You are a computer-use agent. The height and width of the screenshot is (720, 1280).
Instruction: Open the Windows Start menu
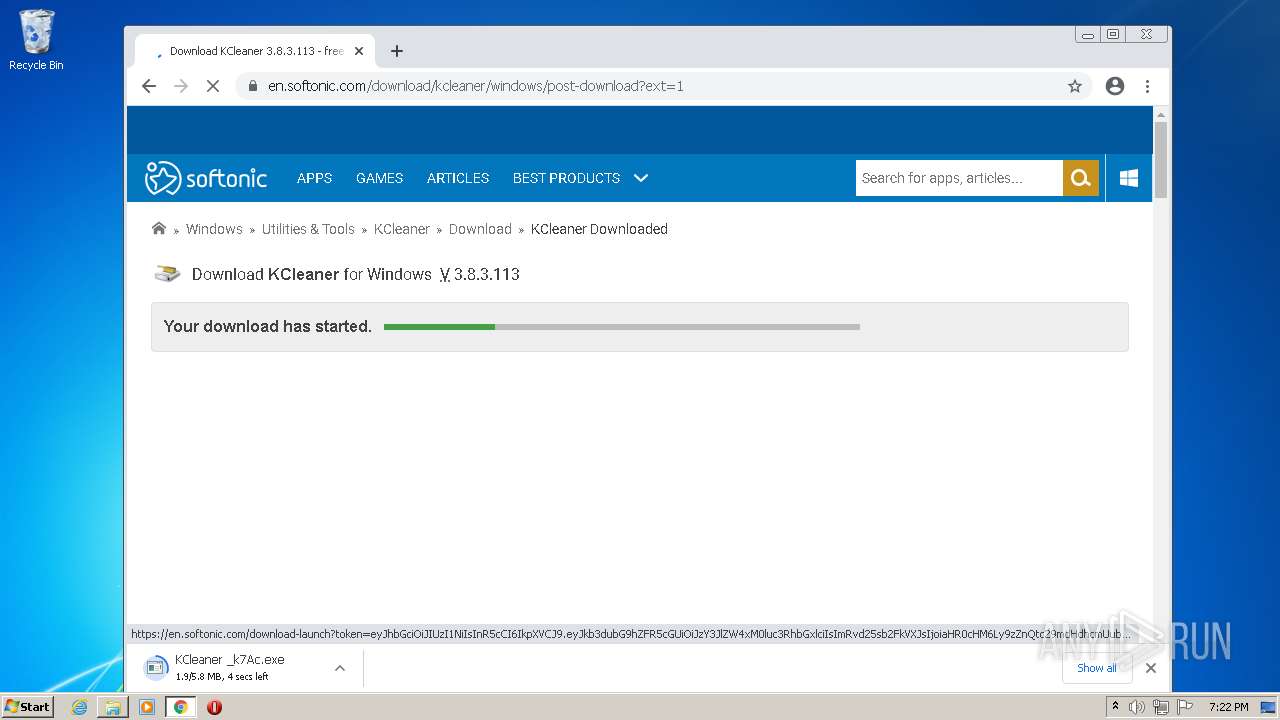click(x=28, y=707)
